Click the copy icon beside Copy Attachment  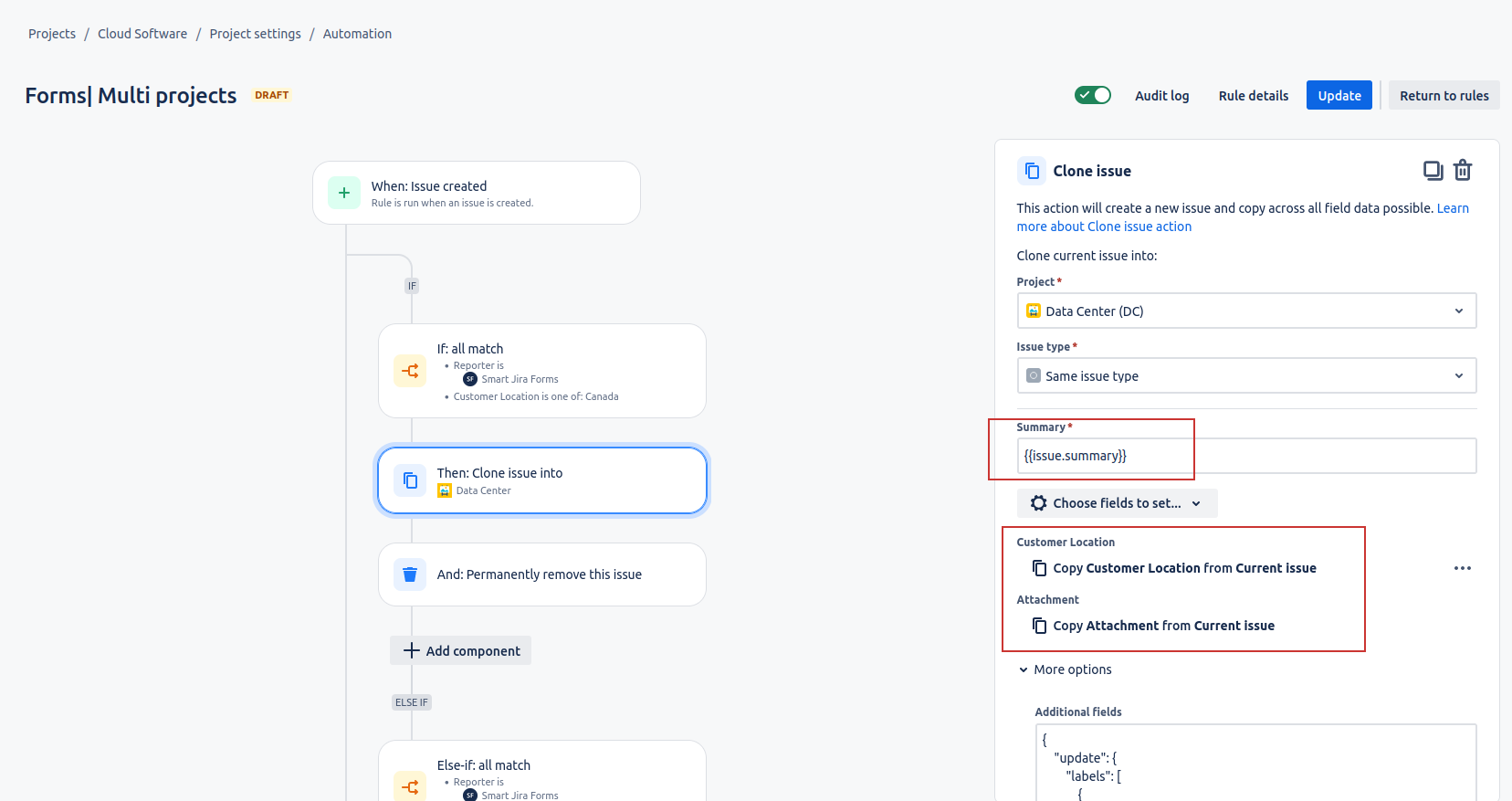point(1039,626)
